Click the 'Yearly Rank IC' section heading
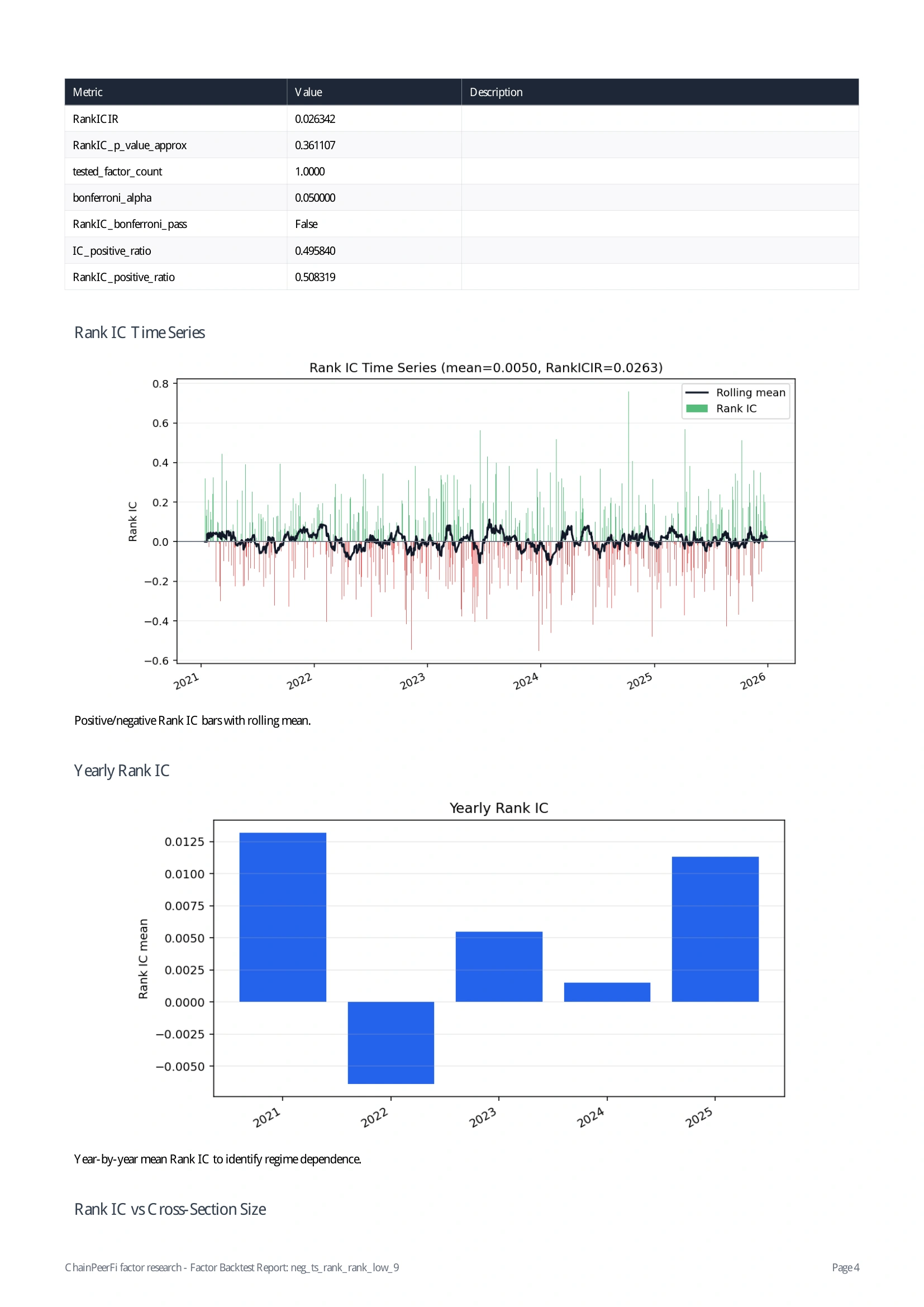This screenshot has height=1307, width=924. pyautogui.click(x=122, y=771)
